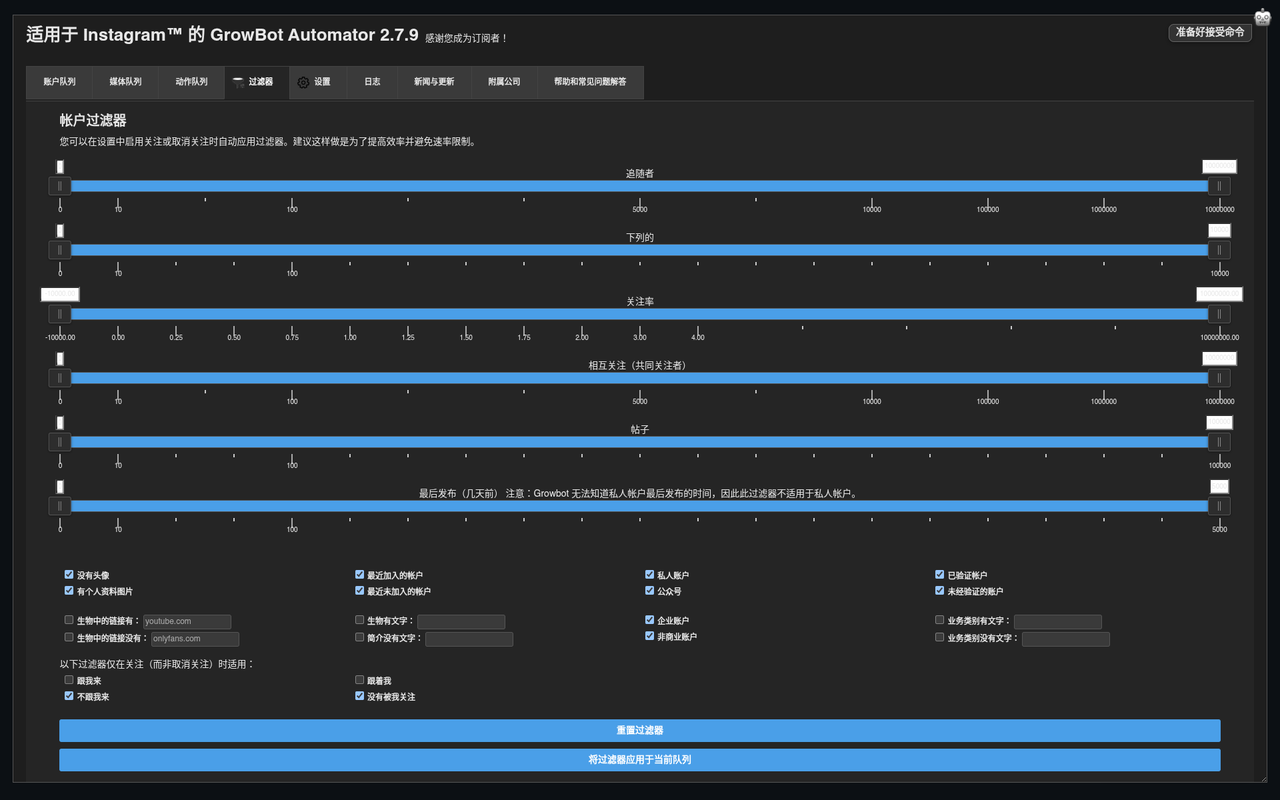1280x800 pixels.
Task: Click the 将过滤器应用于当前队列 button
Action: 640,760
